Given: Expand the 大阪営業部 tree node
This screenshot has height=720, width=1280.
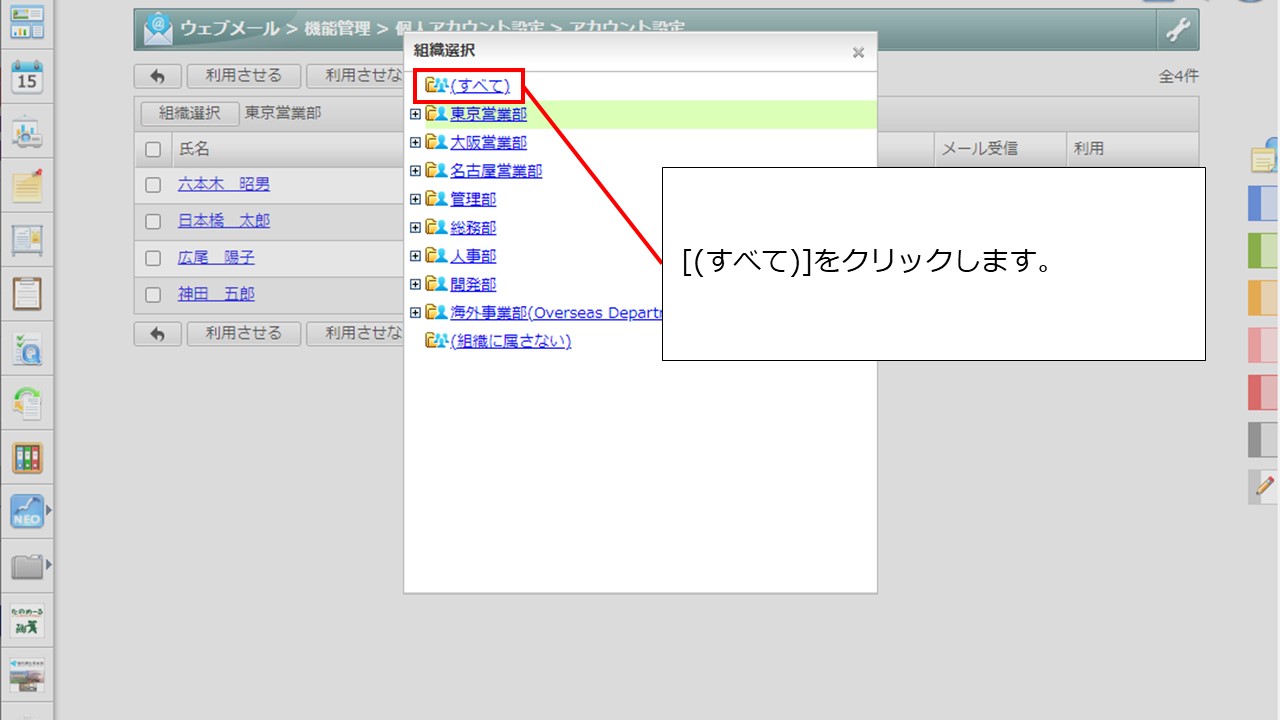Looking at the screenshot, I should pyautogui.click(x=415, y=142).
